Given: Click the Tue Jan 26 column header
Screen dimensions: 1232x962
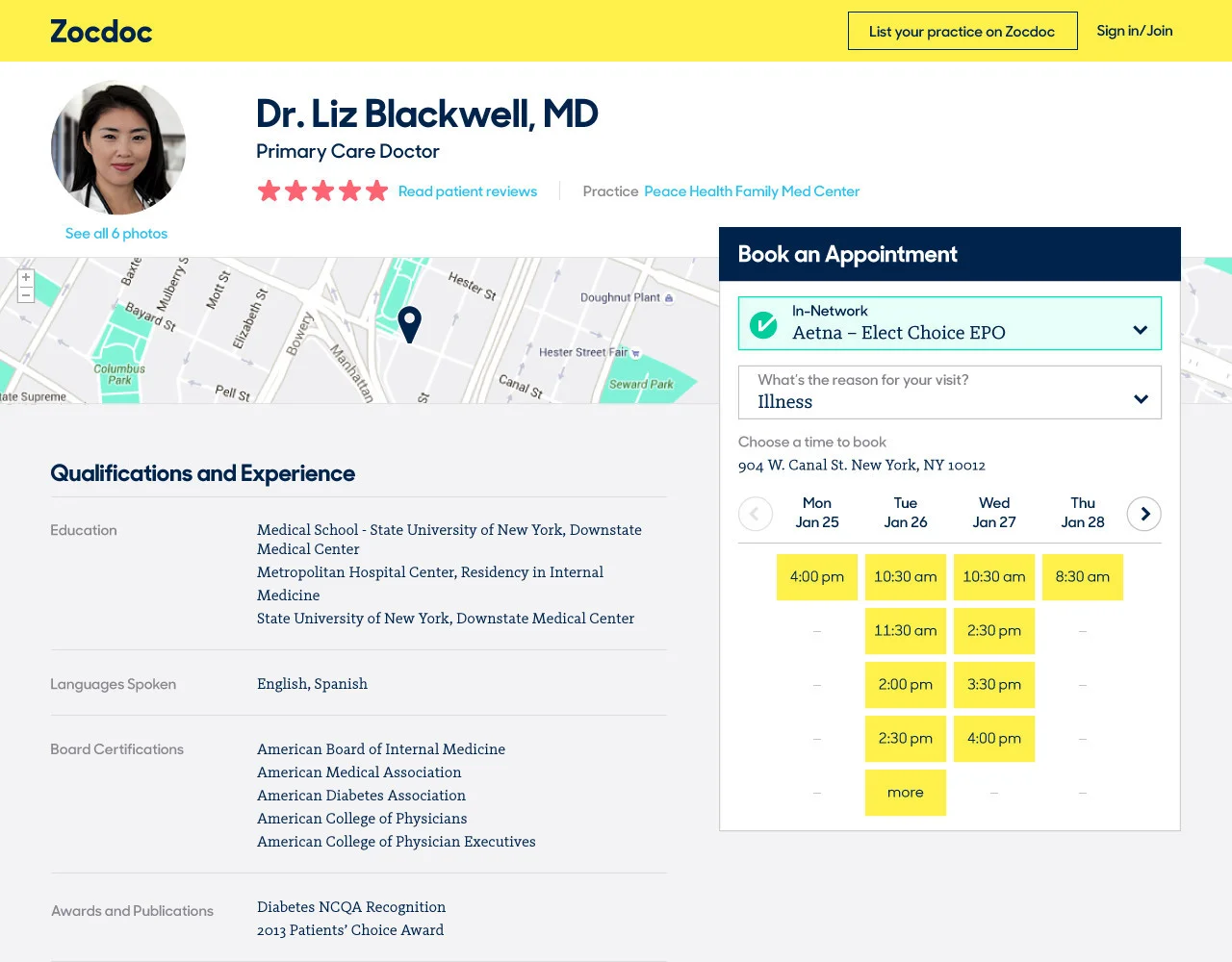Looking at the screenshot, I should (906, 513).
